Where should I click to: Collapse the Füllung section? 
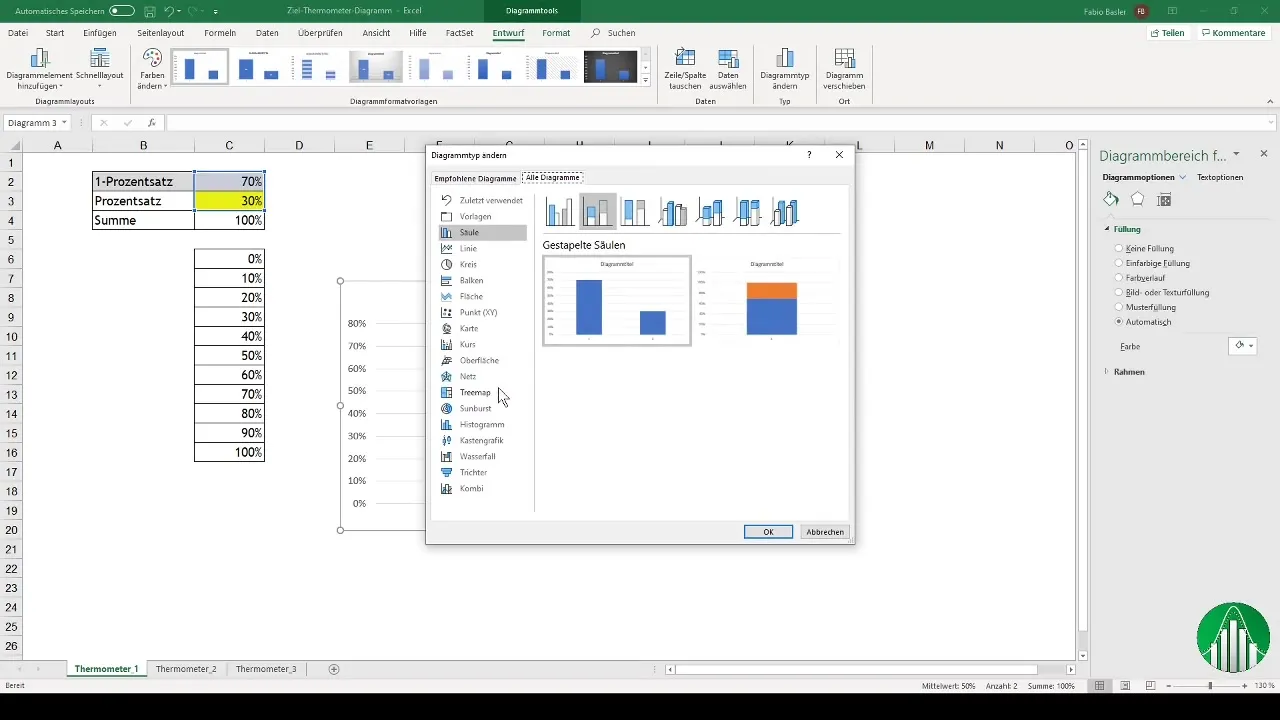(1107, 229)
